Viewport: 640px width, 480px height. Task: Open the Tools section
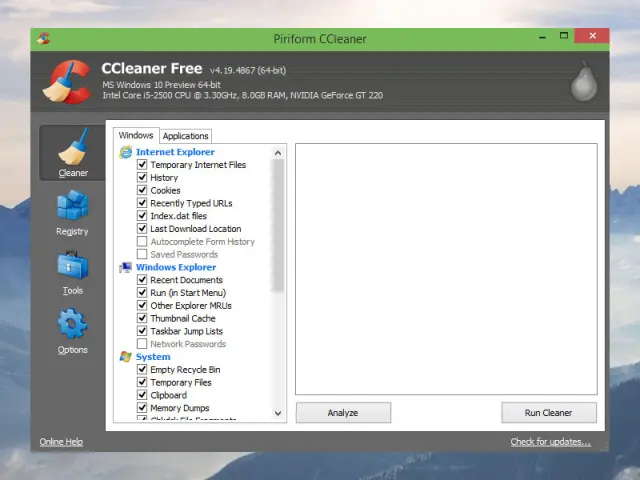pos(72,271)
